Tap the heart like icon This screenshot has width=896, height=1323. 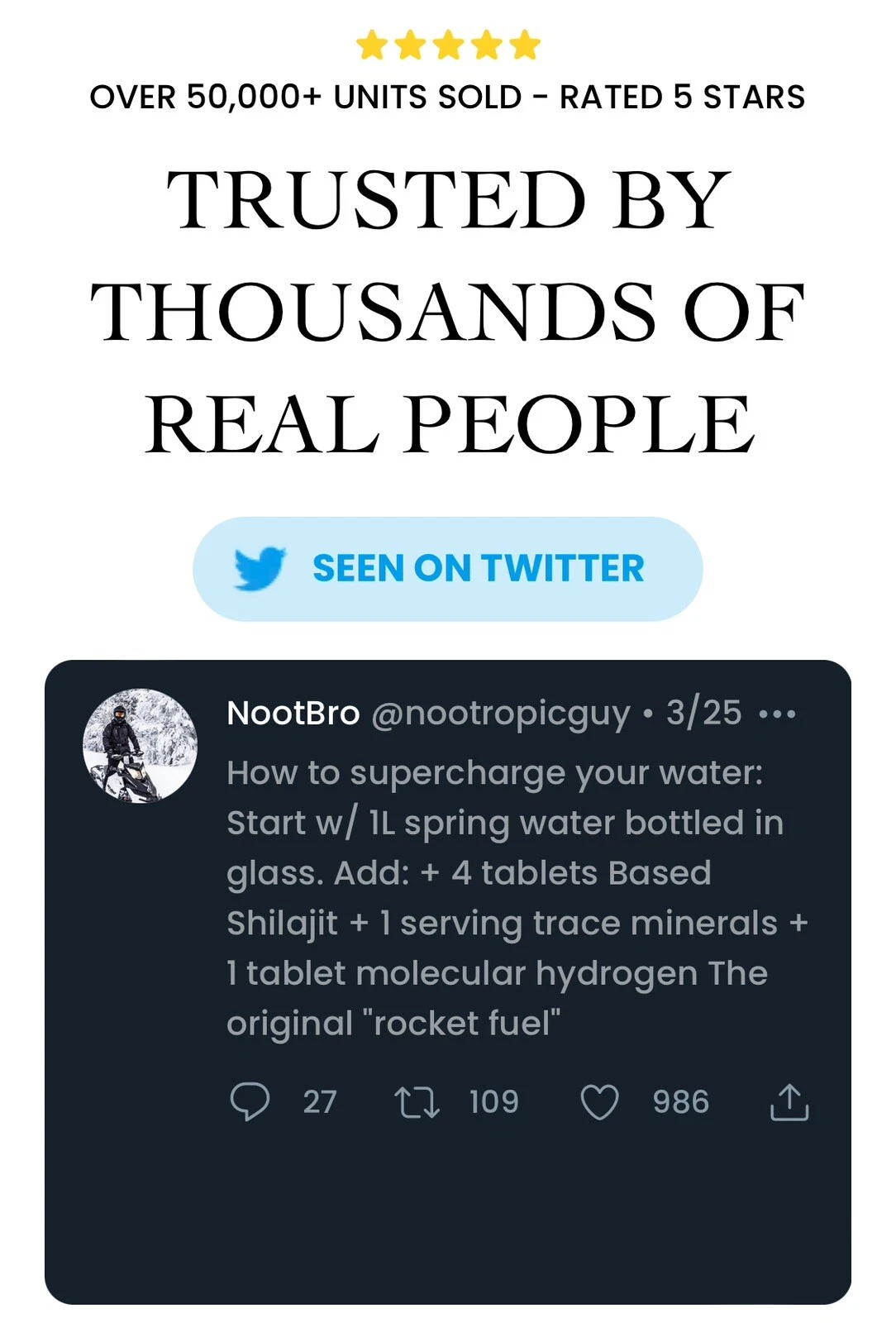(599, 1102)
